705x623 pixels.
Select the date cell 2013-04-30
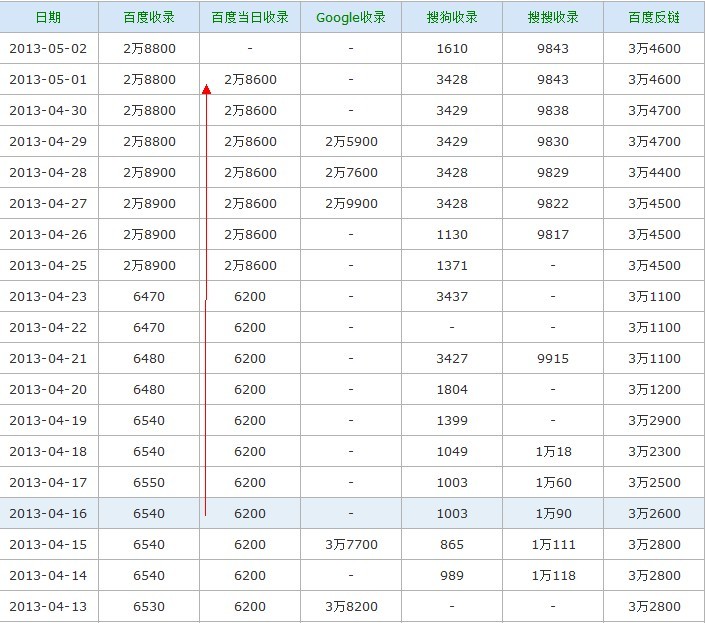[x=48, y=110]
